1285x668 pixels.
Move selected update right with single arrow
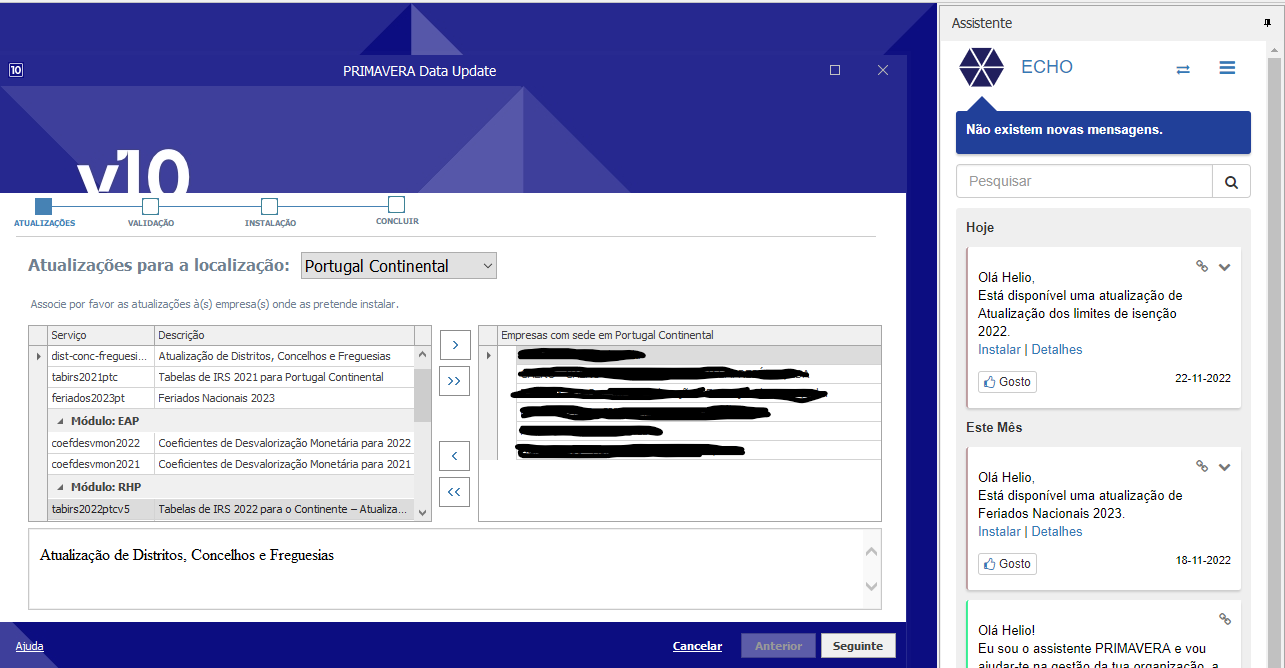pyautogui.click(x=454, y=345)
